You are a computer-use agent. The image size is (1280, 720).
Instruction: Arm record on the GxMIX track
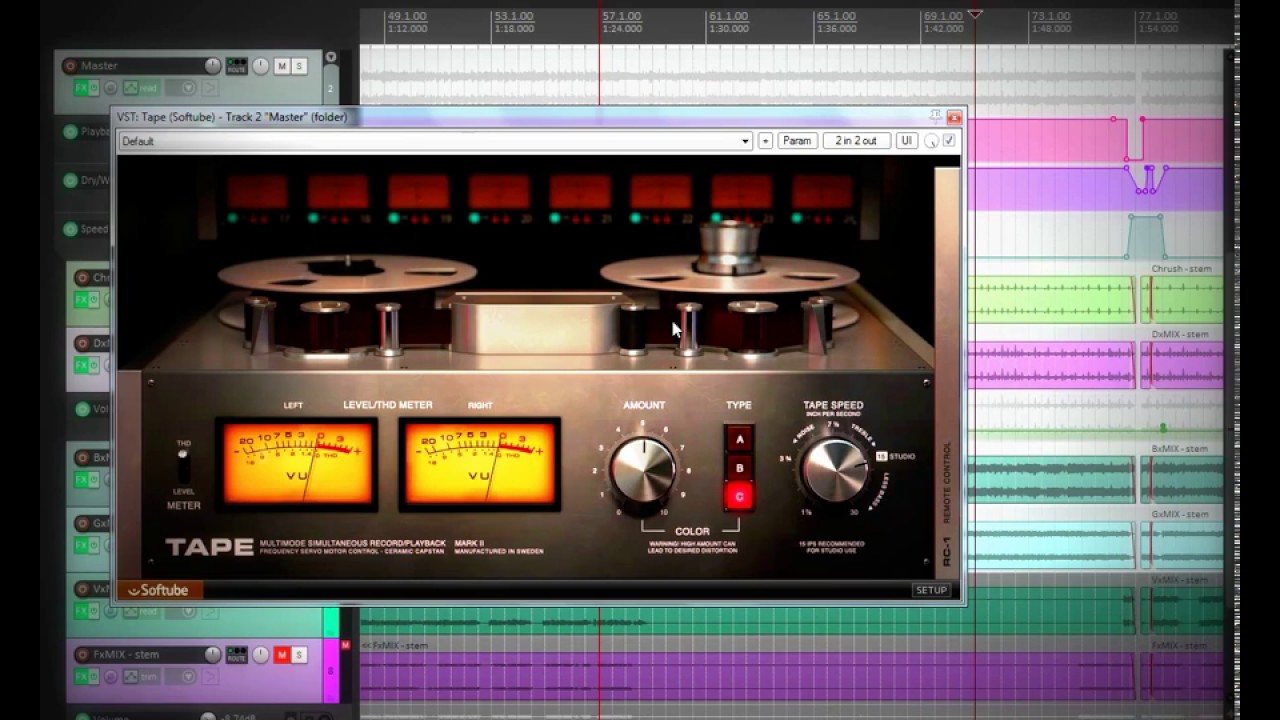coord(83,523)
